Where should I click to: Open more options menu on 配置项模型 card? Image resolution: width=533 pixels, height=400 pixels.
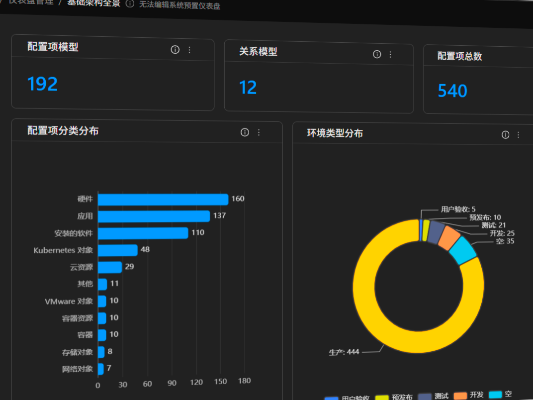tap(189, 50)
